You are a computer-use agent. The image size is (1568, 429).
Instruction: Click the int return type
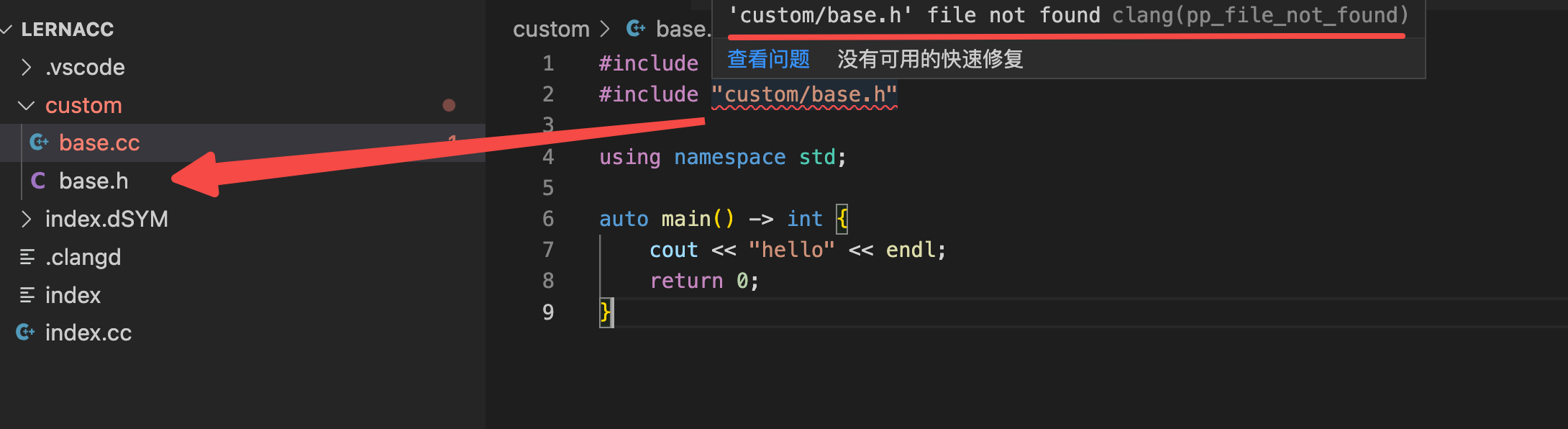point(805,219)
